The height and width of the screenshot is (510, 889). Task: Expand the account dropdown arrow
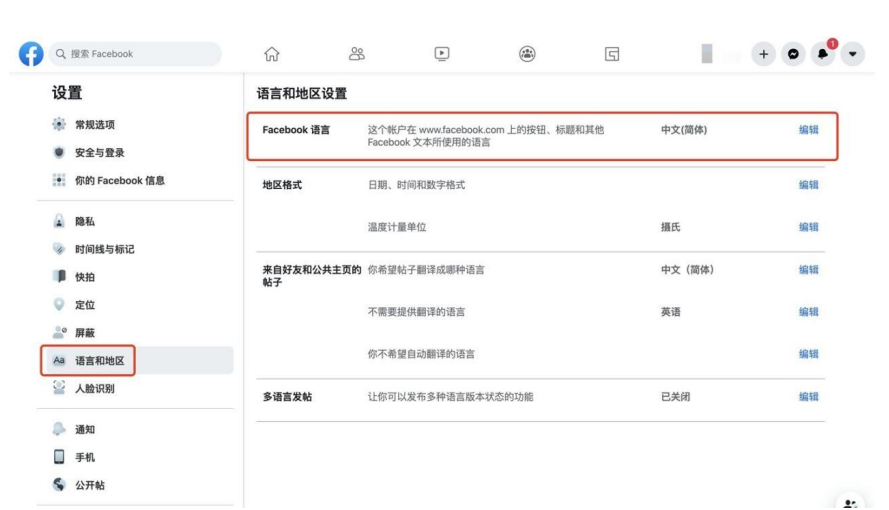pyautogui.click(x=852, y=54)
